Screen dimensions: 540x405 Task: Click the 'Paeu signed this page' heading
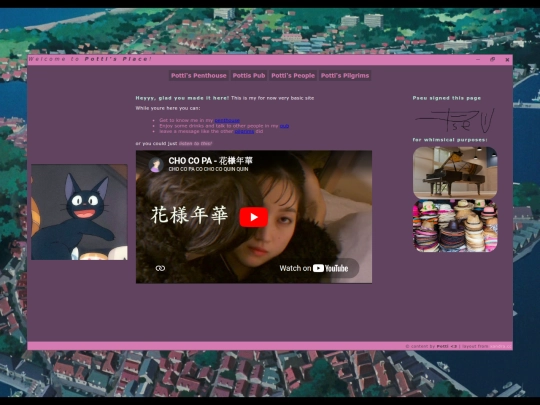[x=447, y=98]
